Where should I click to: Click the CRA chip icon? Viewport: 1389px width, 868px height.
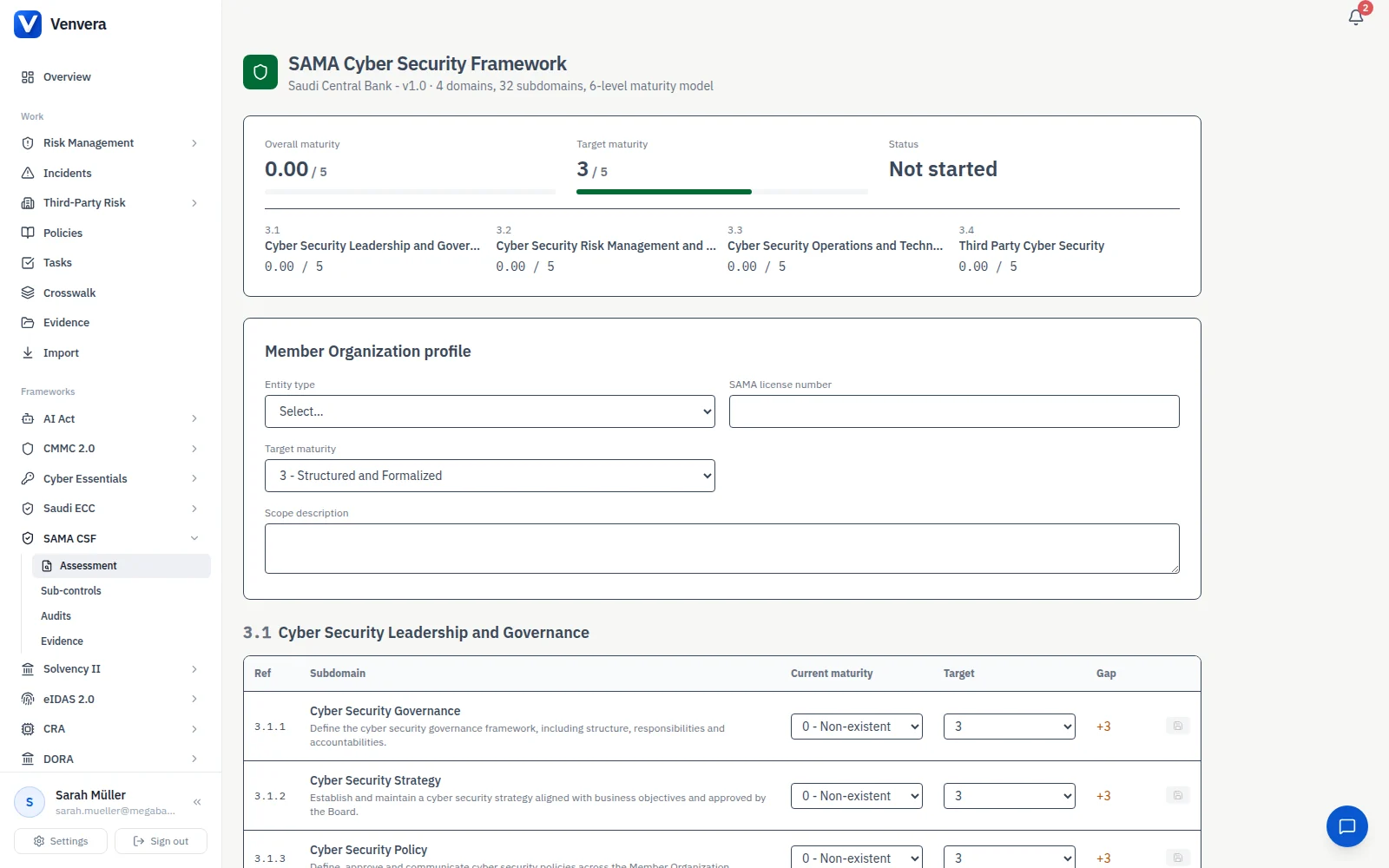28,729
